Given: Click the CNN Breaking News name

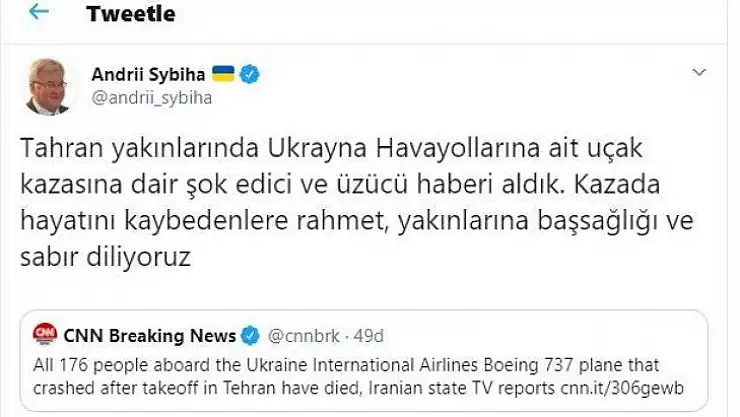Looking at the screenshot, I should (x=150, y=334).
